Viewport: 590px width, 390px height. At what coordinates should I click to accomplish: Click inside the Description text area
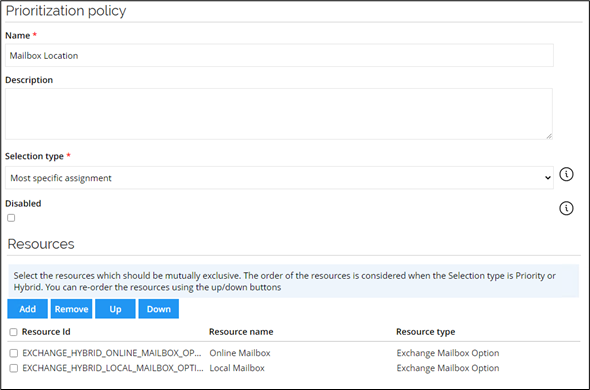coord(279,114)
